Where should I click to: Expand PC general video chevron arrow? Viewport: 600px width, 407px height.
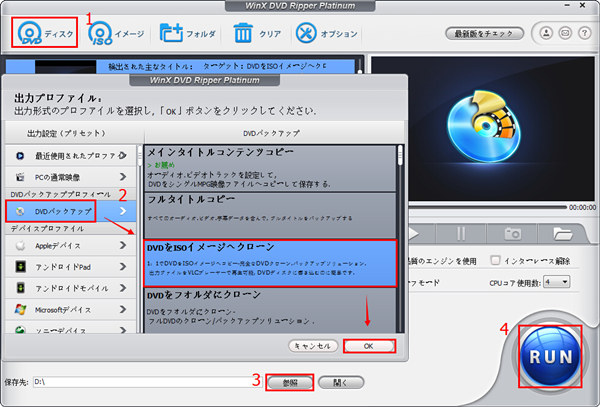click(x=123, y=177)
